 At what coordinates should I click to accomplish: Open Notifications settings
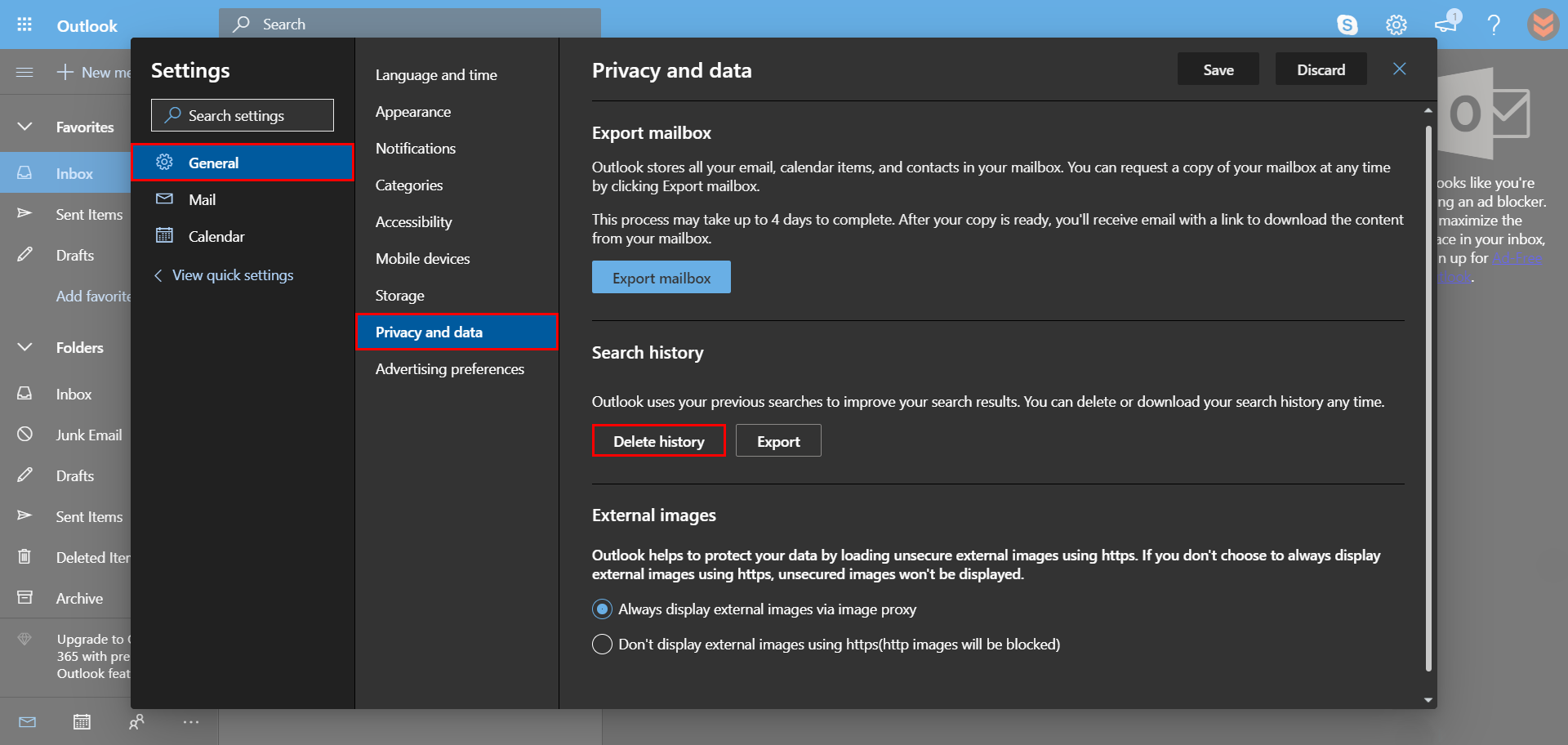[457, 149]
